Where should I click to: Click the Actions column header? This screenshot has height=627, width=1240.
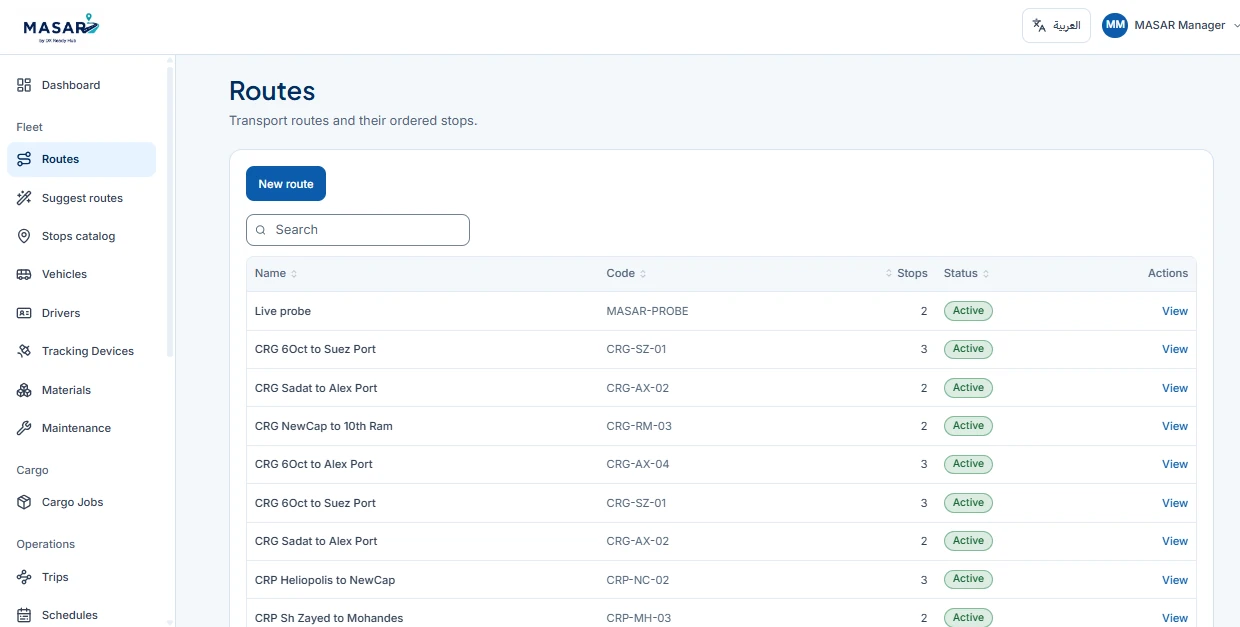tap(1168, 273)
